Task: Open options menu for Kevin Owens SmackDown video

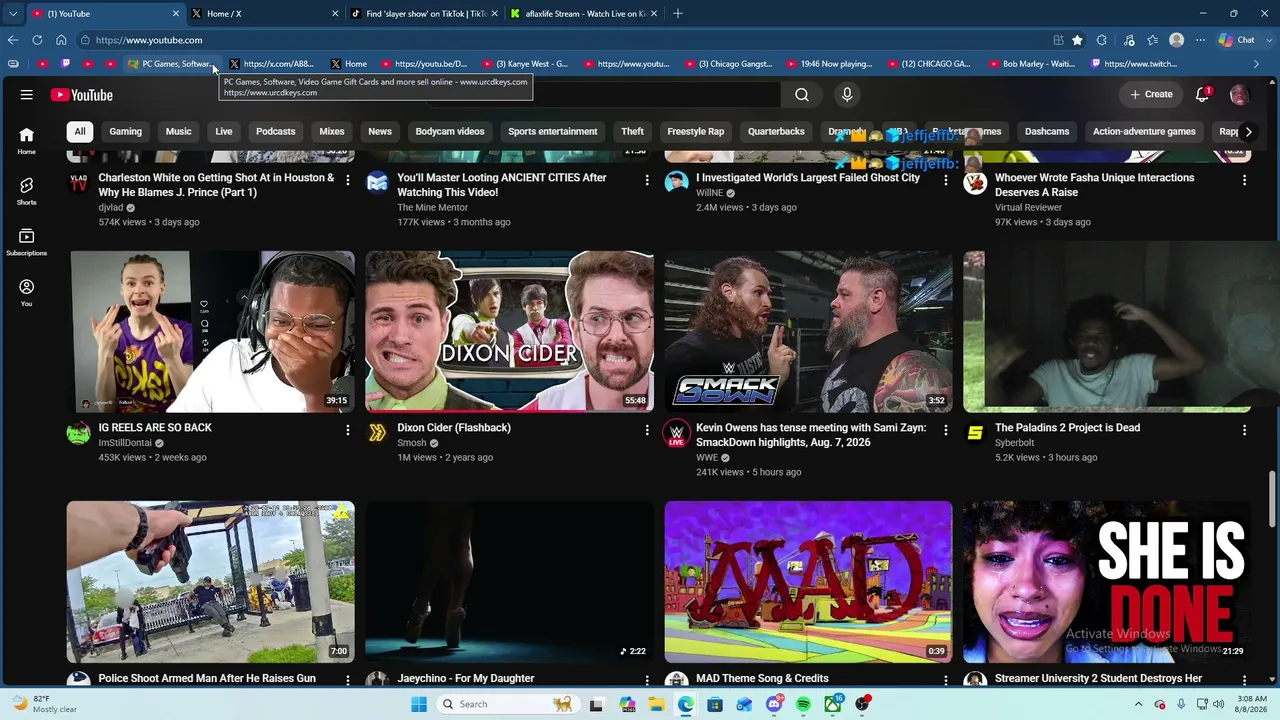Action: click(946, 430)
